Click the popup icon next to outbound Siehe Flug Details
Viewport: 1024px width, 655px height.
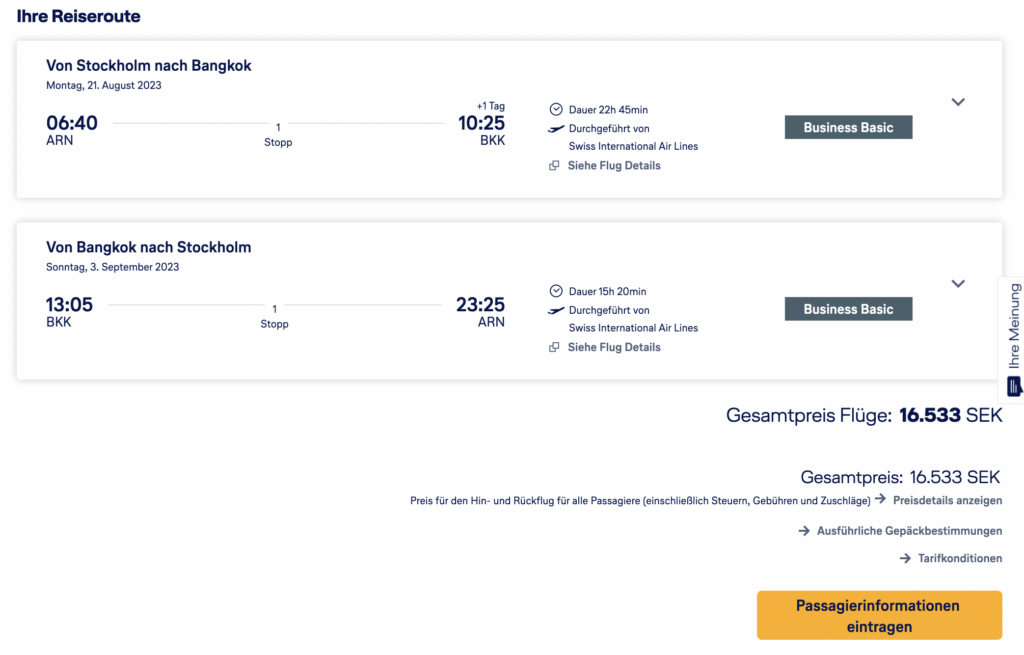[x=554, y=166]
